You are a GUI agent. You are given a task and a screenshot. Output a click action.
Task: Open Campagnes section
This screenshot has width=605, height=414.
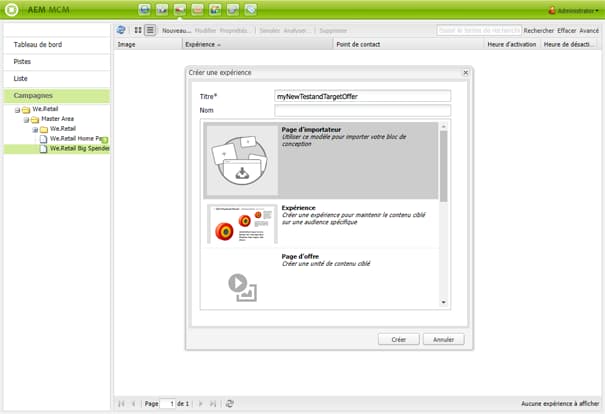(57, 96)
